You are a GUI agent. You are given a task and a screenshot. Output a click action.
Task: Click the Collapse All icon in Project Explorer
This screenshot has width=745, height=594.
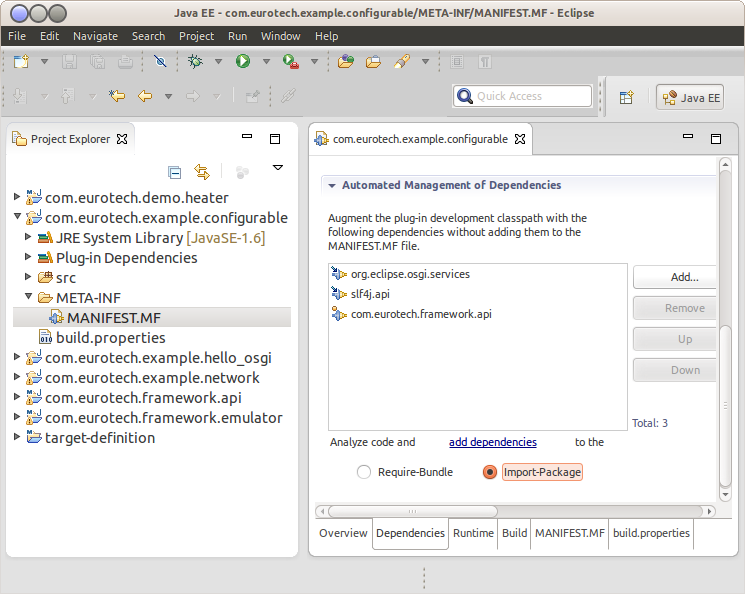(174, 172)
